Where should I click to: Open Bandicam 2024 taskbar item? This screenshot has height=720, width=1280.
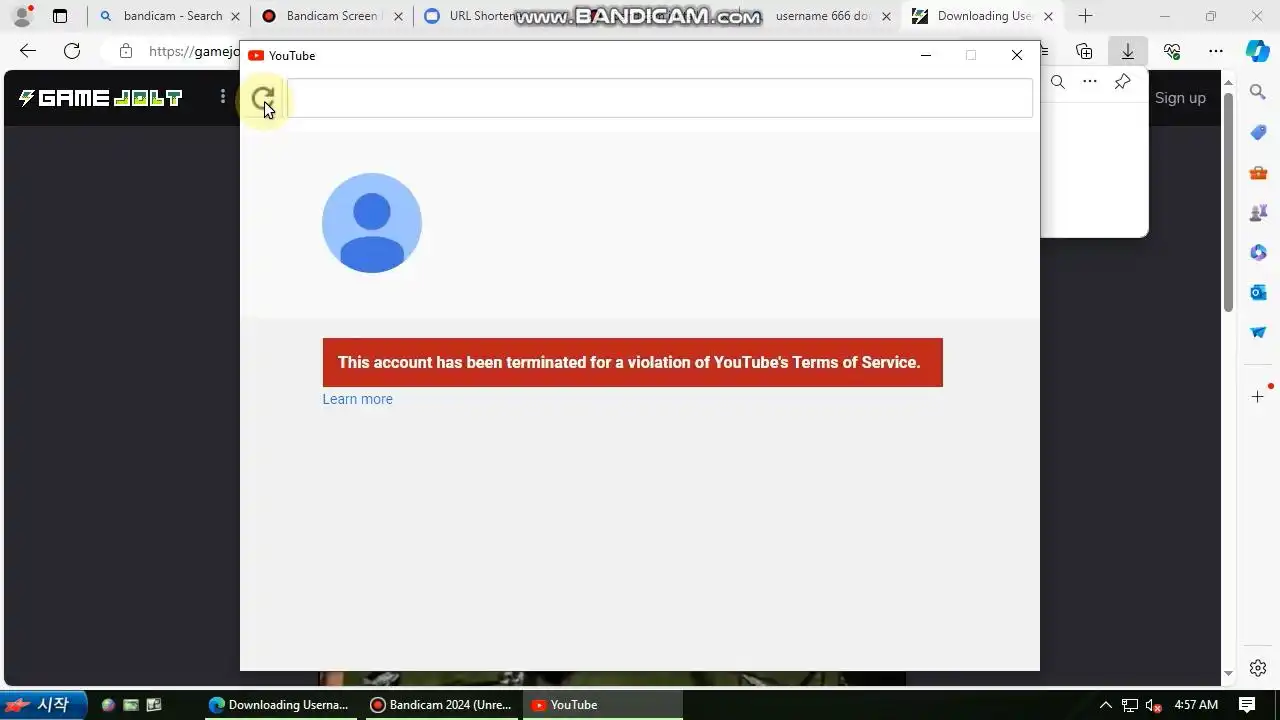click(x=440, y=705)
